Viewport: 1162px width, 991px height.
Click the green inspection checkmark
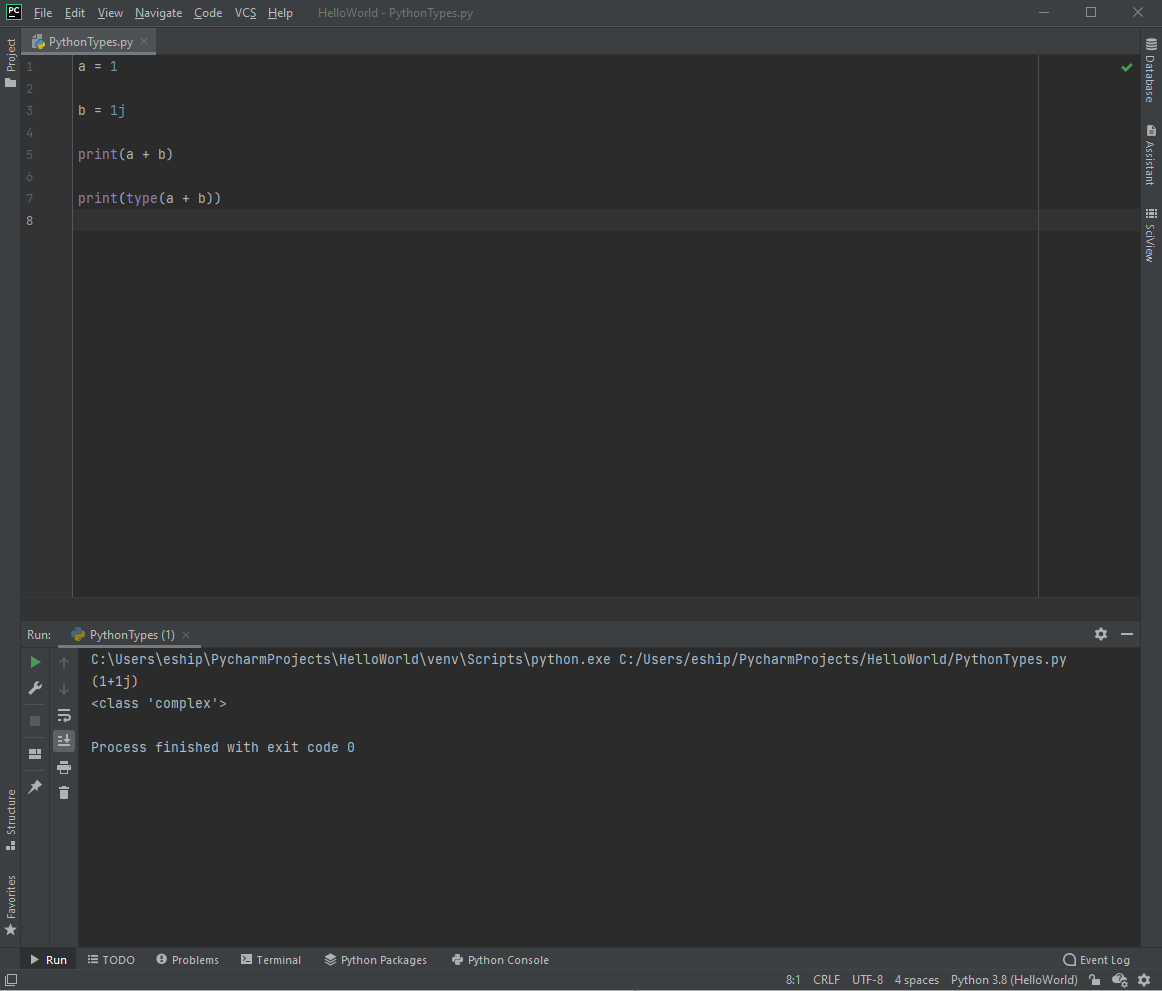click(1126, 67)
